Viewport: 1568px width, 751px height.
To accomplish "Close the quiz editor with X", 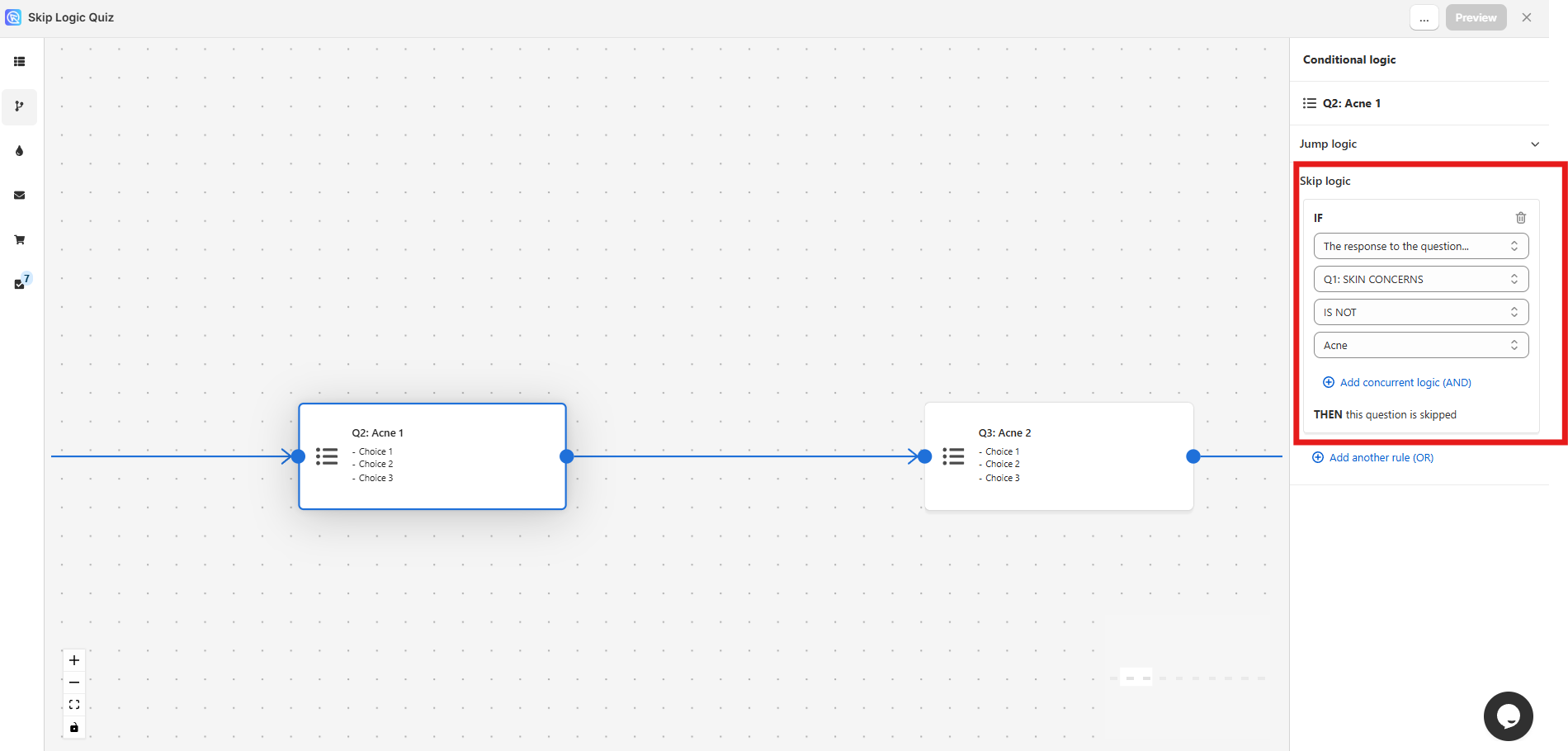I will click(x=1527, y=17).
